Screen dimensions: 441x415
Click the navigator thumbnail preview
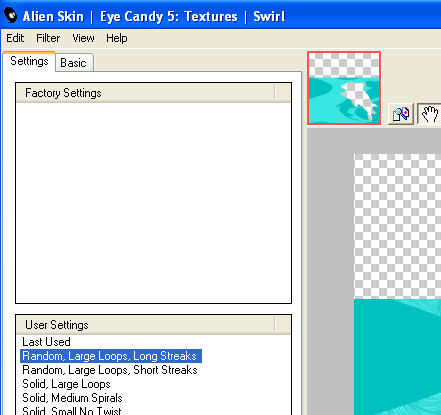tap(344, 88)
